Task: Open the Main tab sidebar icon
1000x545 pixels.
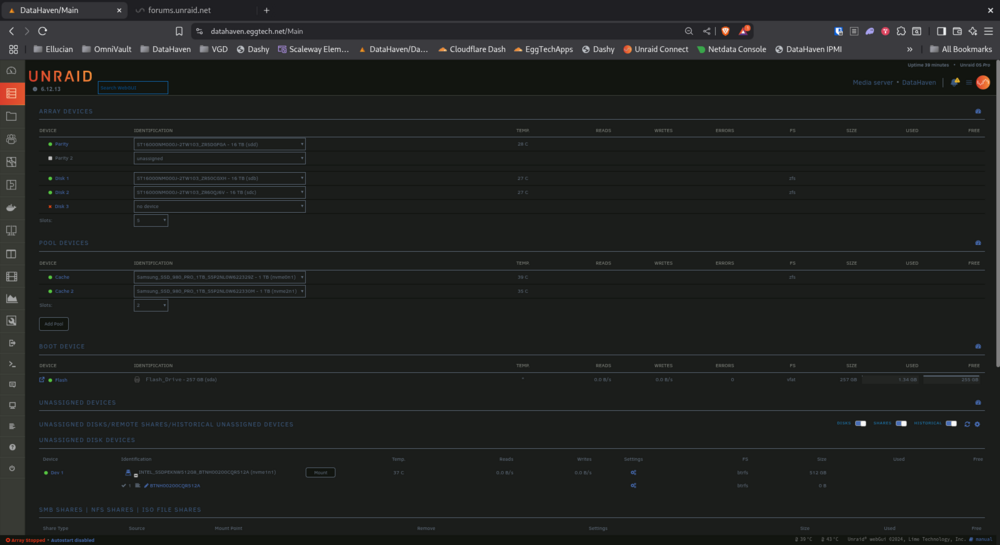Action: pos(11,94)
